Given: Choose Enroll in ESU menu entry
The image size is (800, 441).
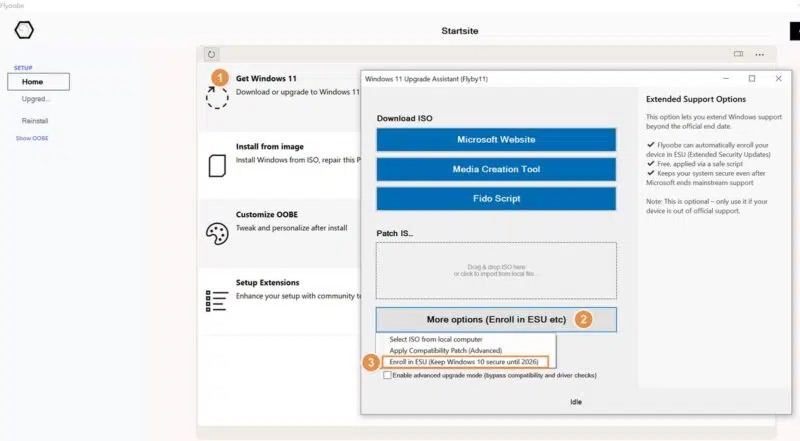Looking at the screenshot, I should tap(464, 362).
